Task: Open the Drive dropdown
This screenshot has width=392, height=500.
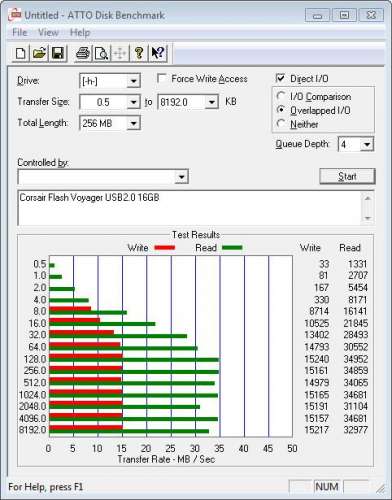Action: pyautogui.click(x=133, y=81)
